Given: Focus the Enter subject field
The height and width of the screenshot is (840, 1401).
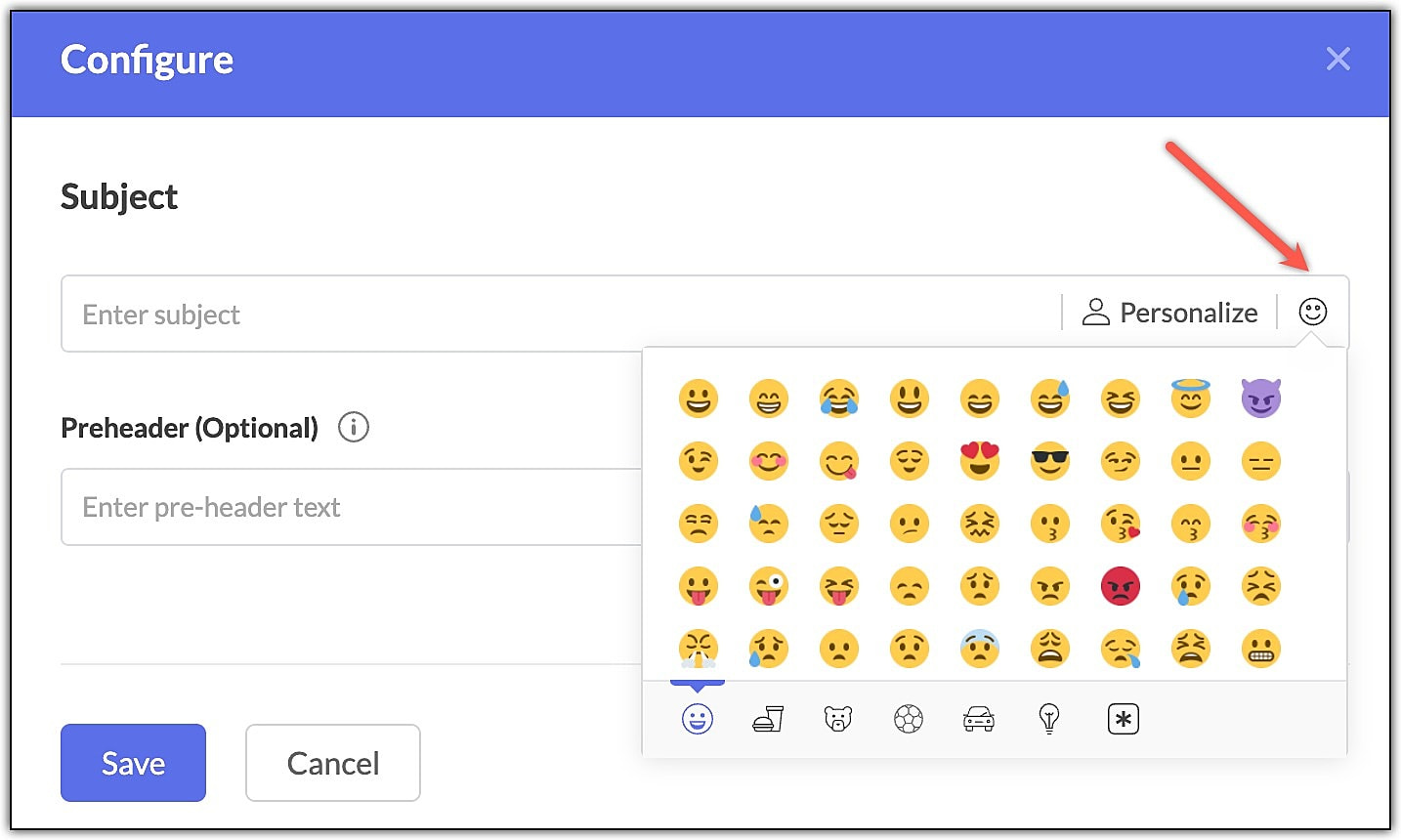Looking at the screenshot, I should 560,314.
